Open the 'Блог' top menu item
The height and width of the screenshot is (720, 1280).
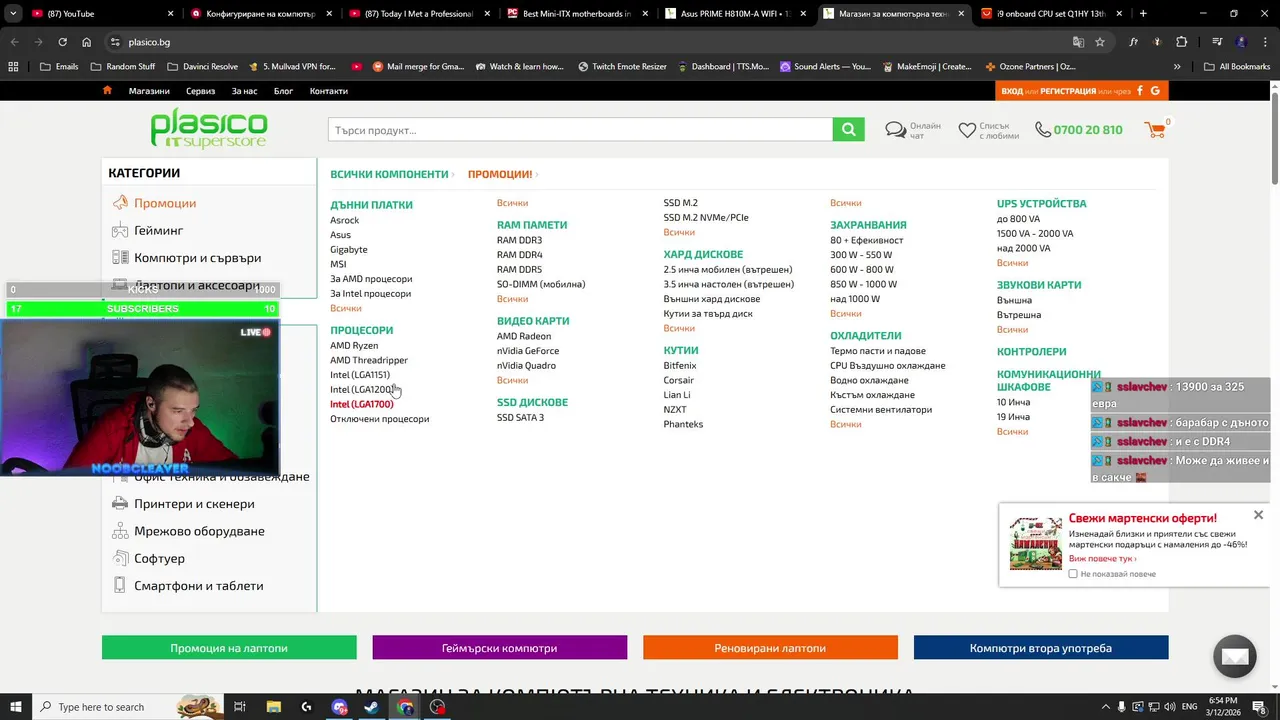[x=283, y=91]
